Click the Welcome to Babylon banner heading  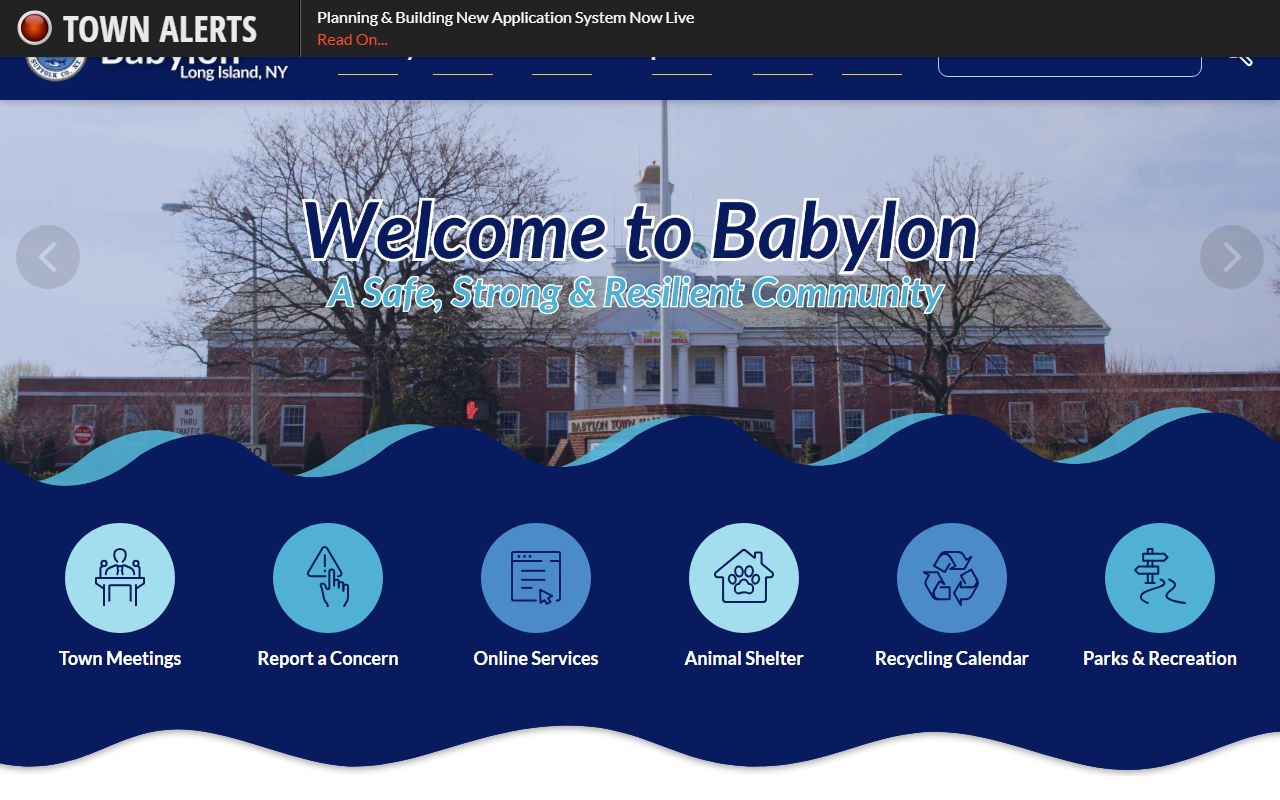click(x=640, y=232)
